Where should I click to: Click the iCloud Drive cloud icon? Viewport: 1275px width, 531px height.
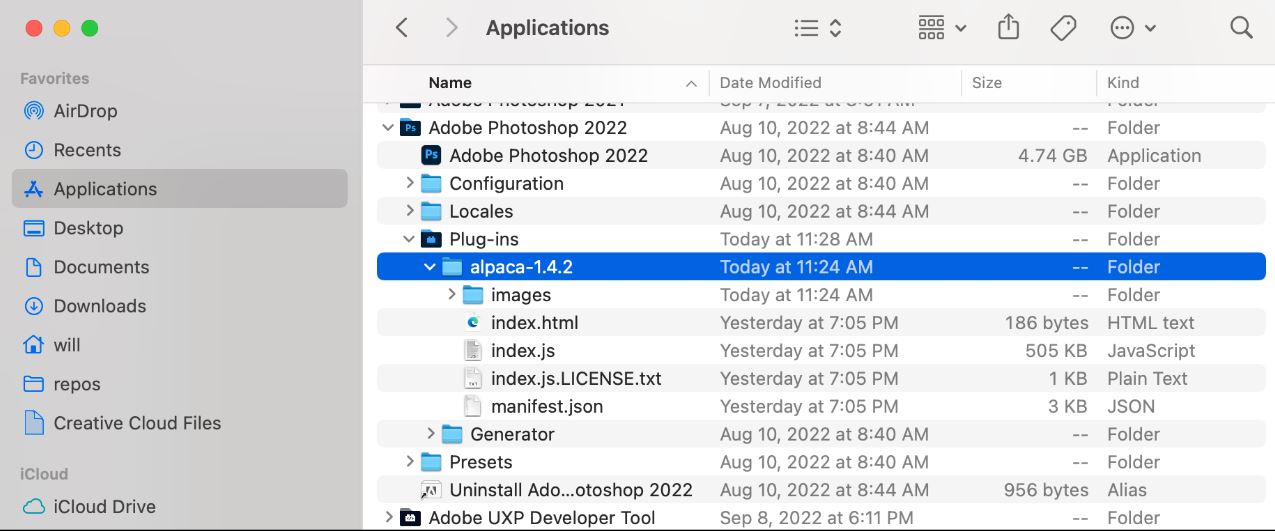coord(34,507)
